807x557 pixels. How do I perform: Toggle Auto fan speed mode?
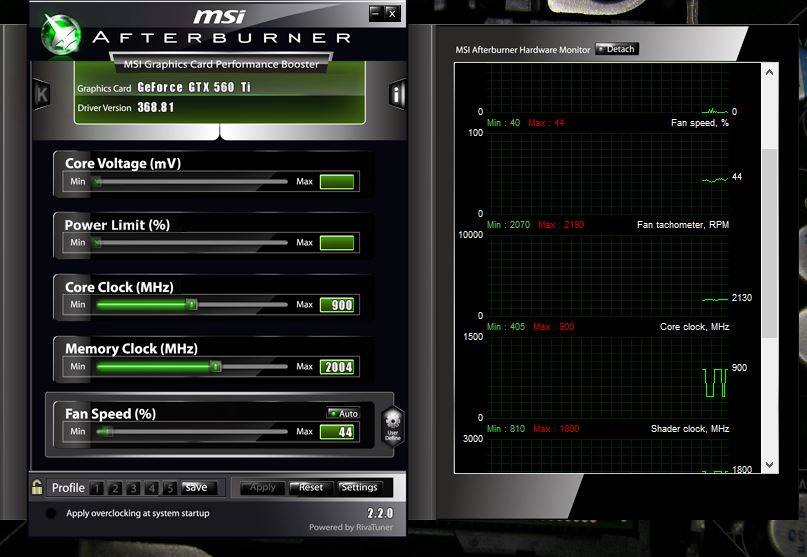point(343,413)
